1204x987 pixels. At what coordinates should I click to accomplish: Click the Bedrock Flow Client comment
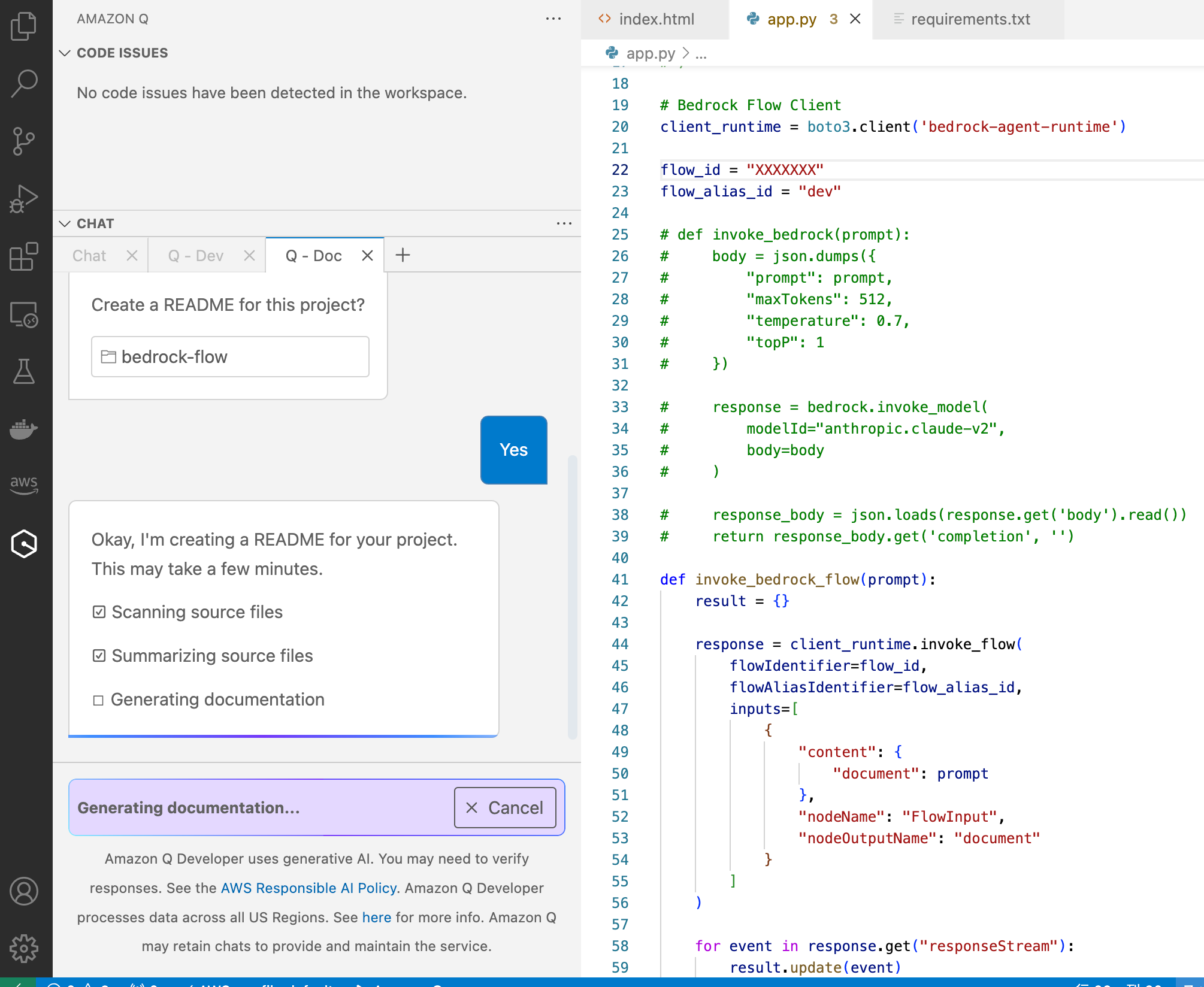pos(751,105)
